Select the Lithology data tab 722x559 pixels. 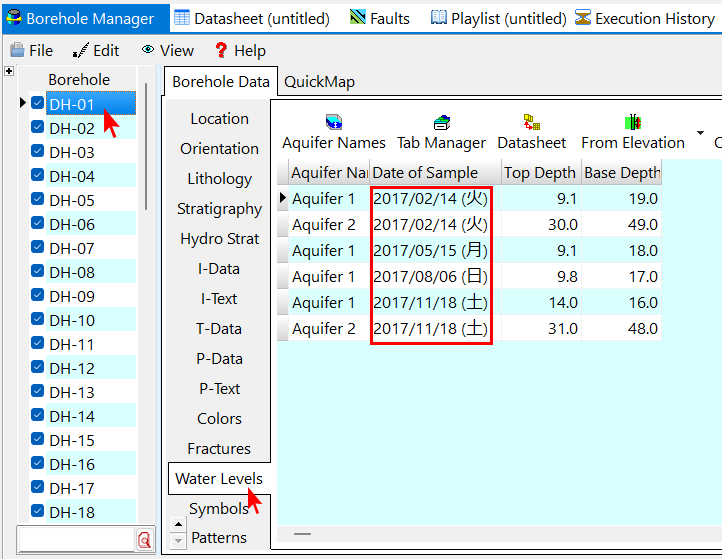[x=219, y=179]
